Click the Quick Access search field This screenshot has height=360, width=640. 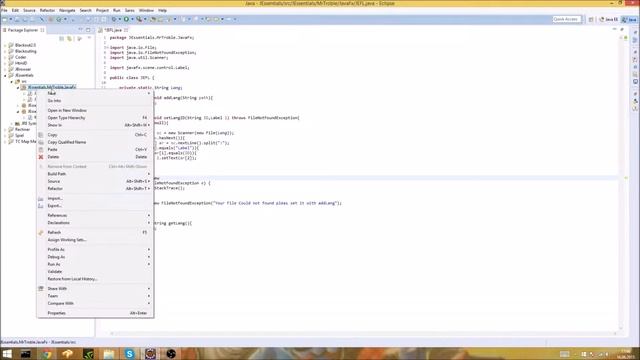click(x=567, y=19)
